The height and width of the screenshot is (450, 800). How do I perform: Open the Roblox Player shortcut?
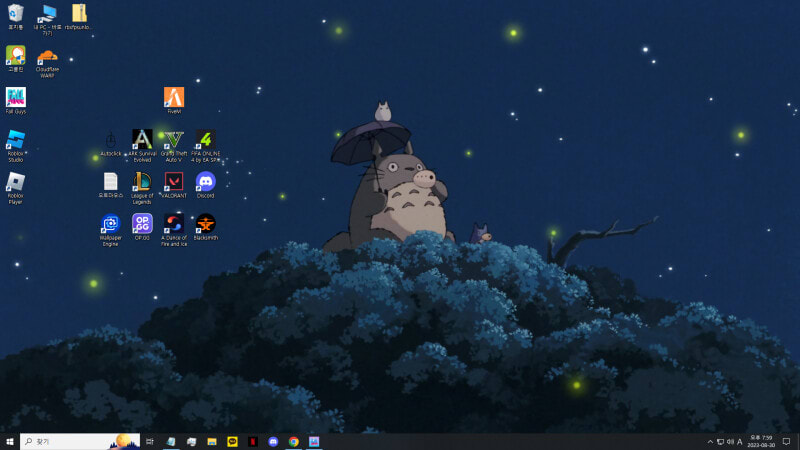[x=16, y=188]
